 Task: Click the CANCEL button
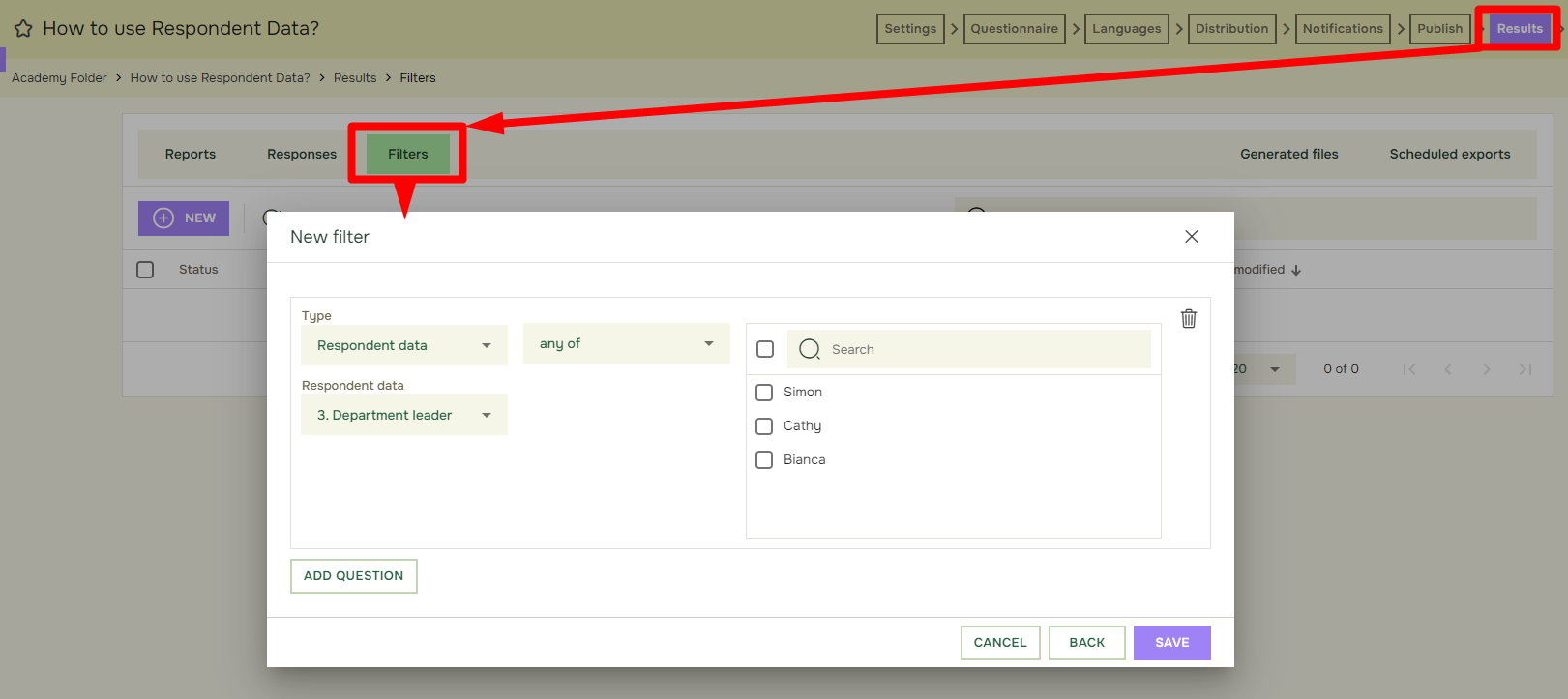point(1000,643)
